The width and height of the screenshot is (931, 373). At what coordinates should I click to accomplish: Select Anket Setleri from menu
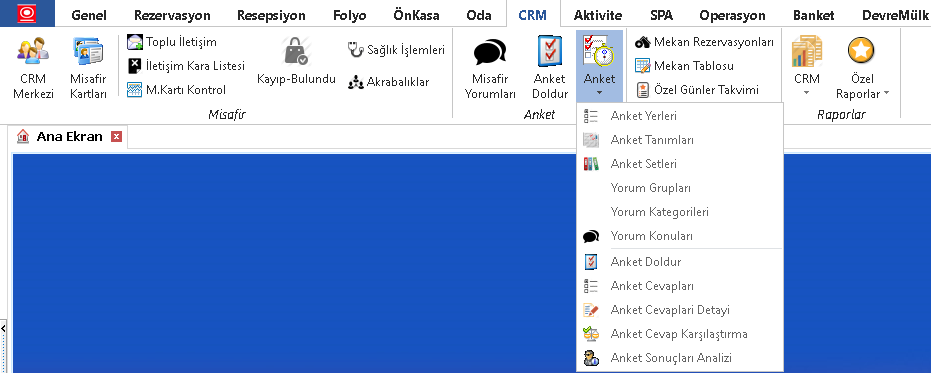(680, 164)
